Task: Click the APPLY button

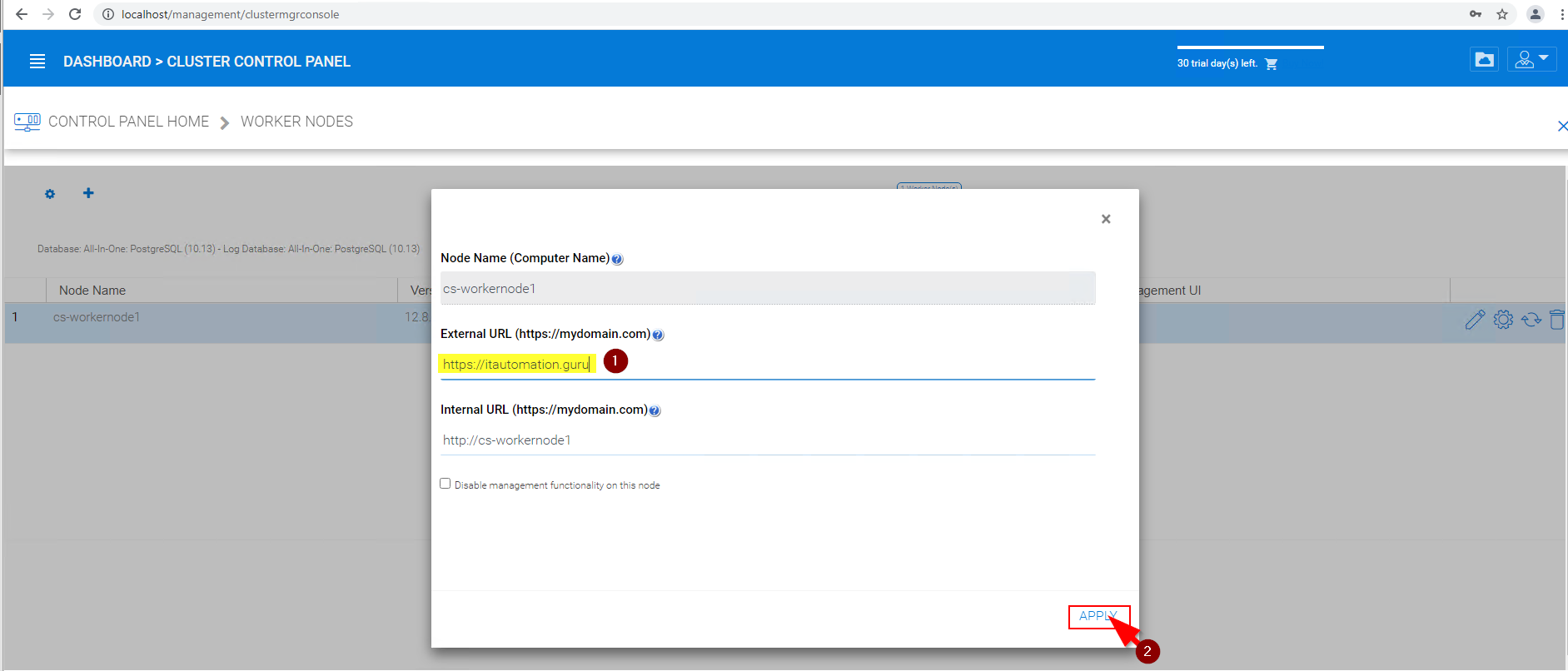Action: 1099,616
